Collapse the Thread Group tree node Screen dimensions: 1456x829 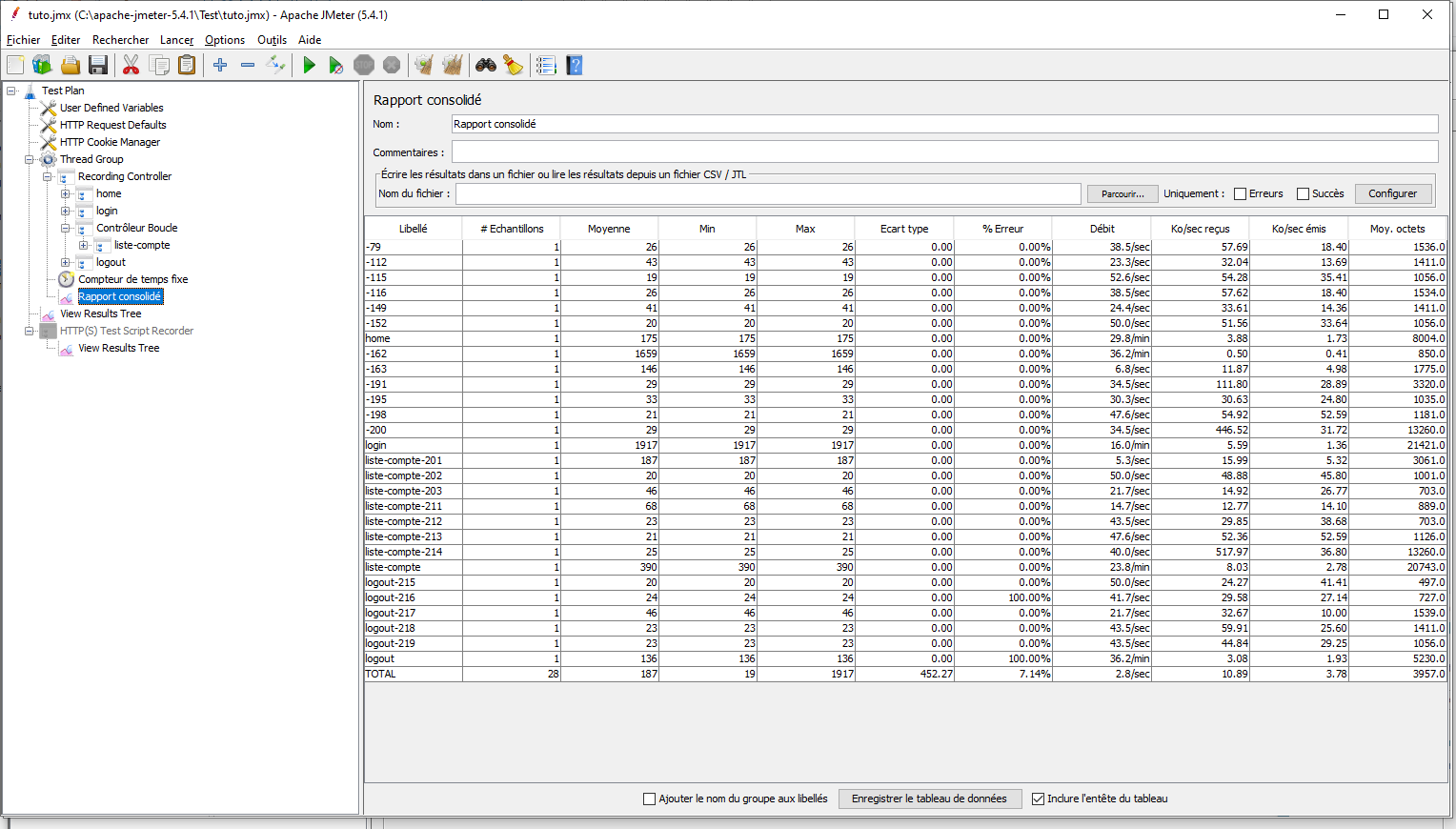pyautogui.click(x=29, y=159)
